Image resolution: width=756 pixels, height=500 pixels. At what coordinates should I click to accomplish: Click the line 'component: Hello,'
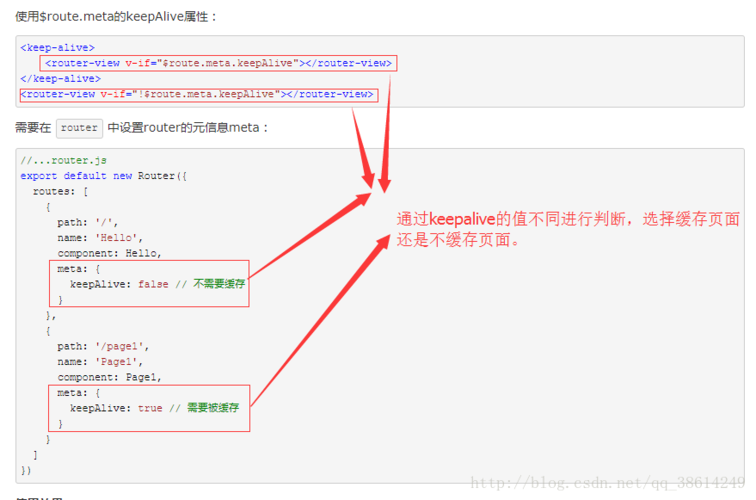[109, 253]
